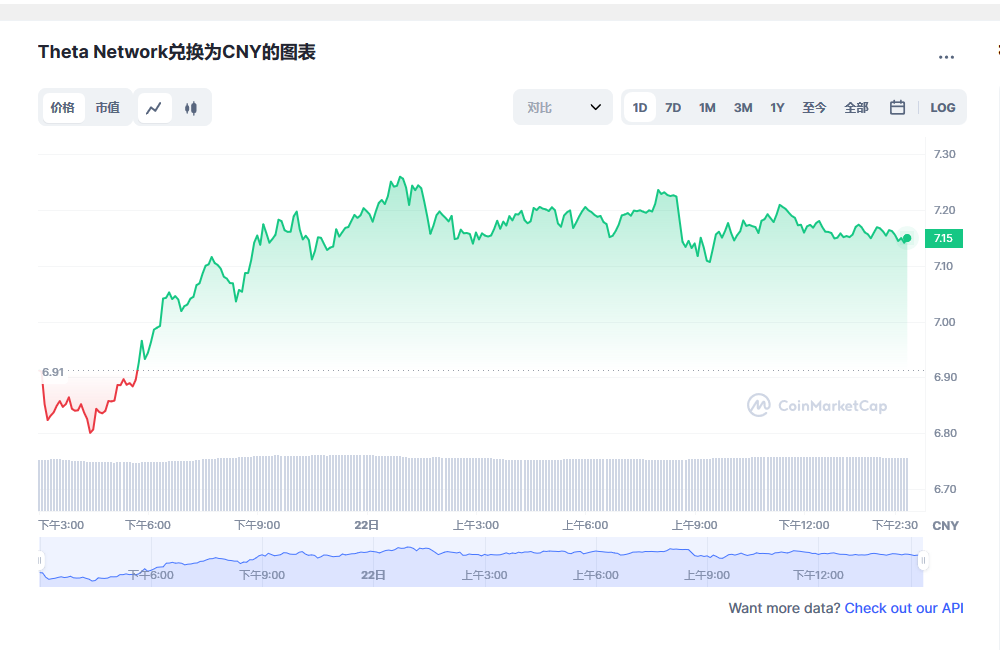Click the 6.70 axis value
This screenshot has height=650, width=1000.
click(945, 489)
